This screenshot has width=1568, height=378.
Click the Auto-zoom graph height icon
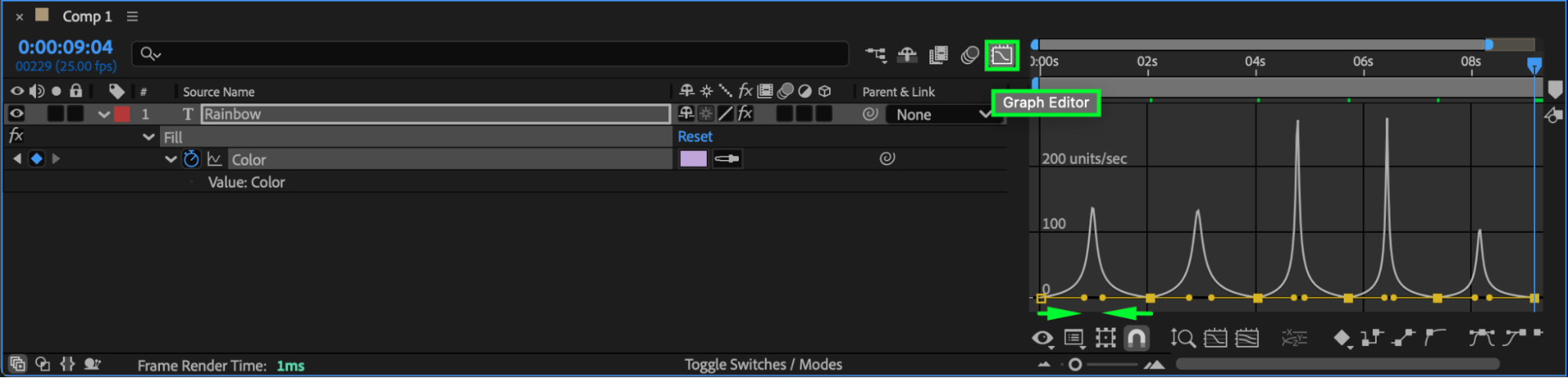(1182, 338)
